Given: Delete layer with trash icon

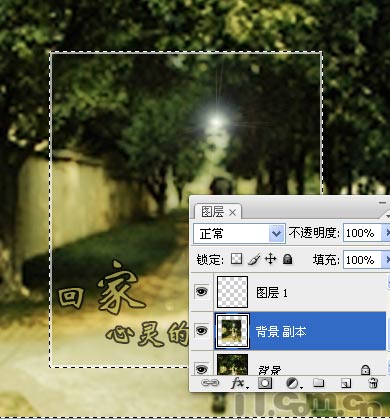Looking at the screenshot, I should pyautogui.click(x=373, y=383).
